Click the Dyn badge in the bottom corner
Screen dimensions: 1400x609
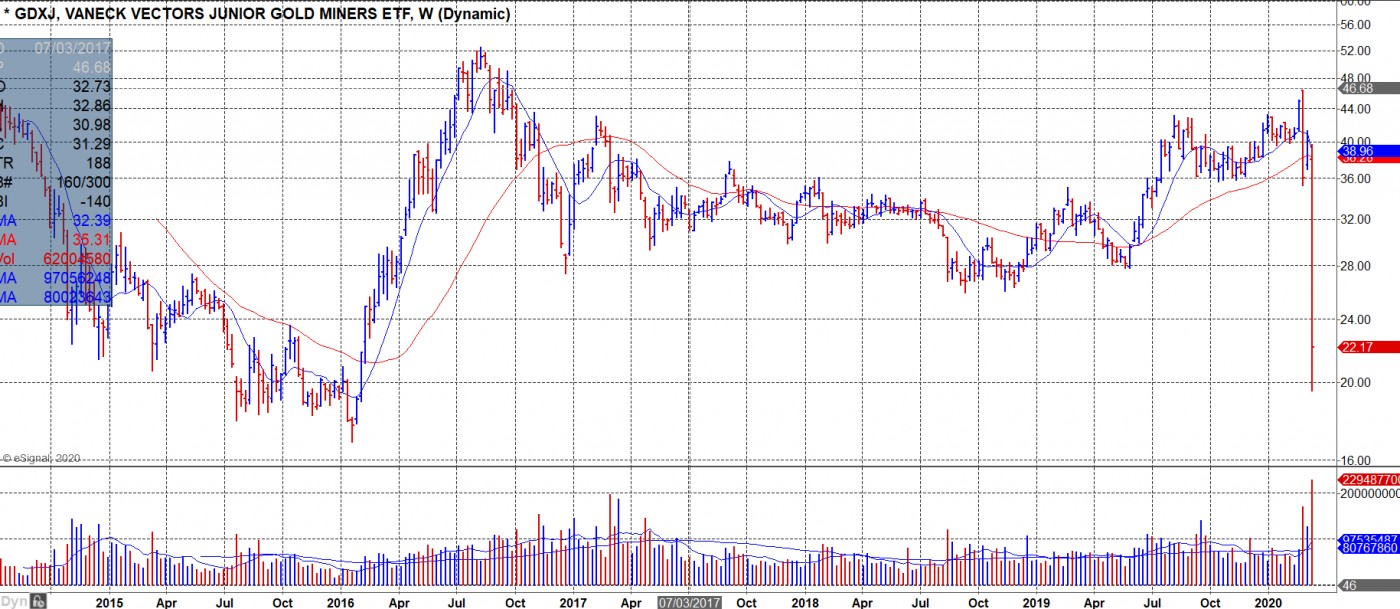(x=14, y=602)
